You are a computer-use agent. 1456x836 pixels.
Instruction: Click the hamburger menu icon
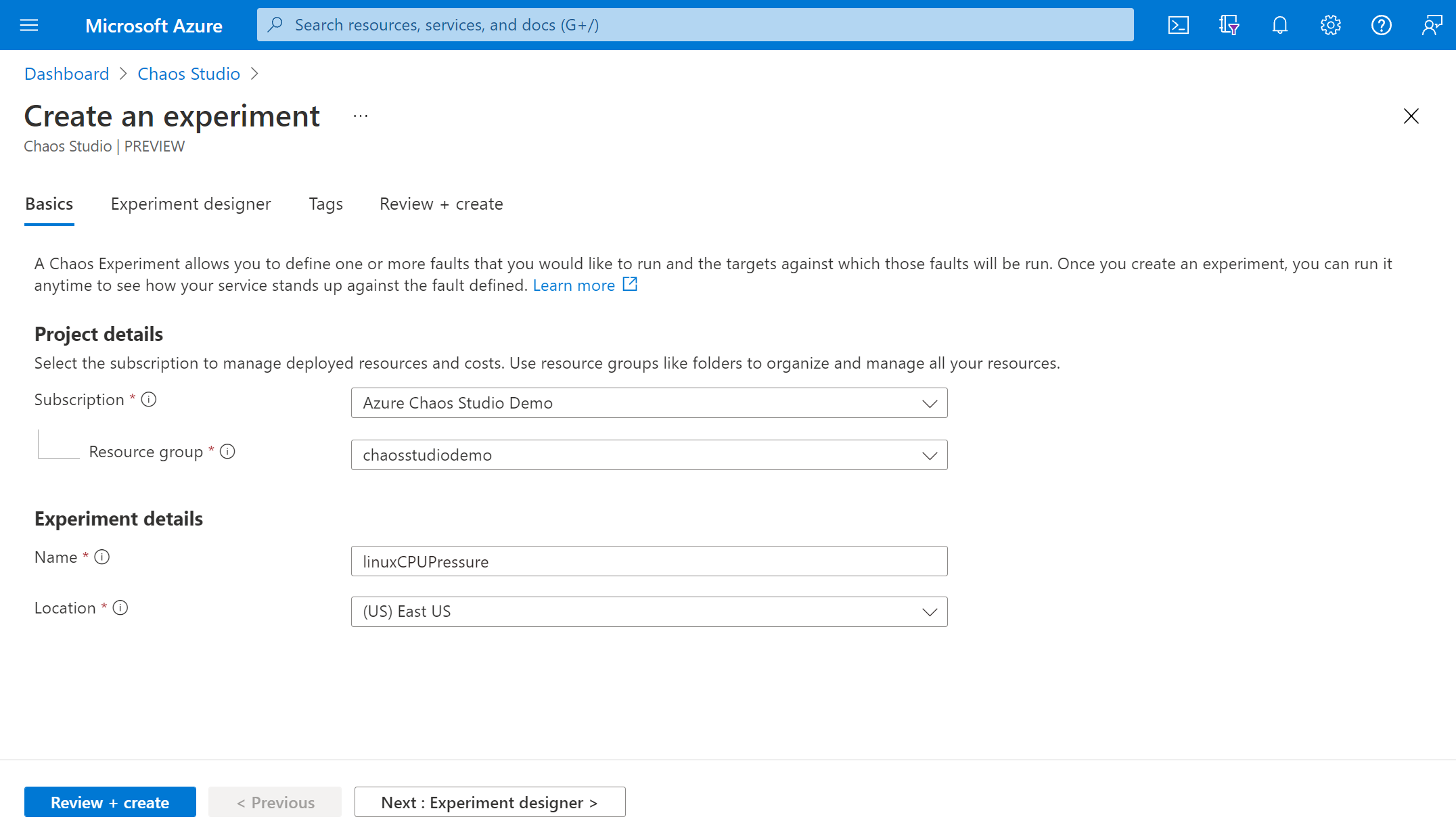28,24
